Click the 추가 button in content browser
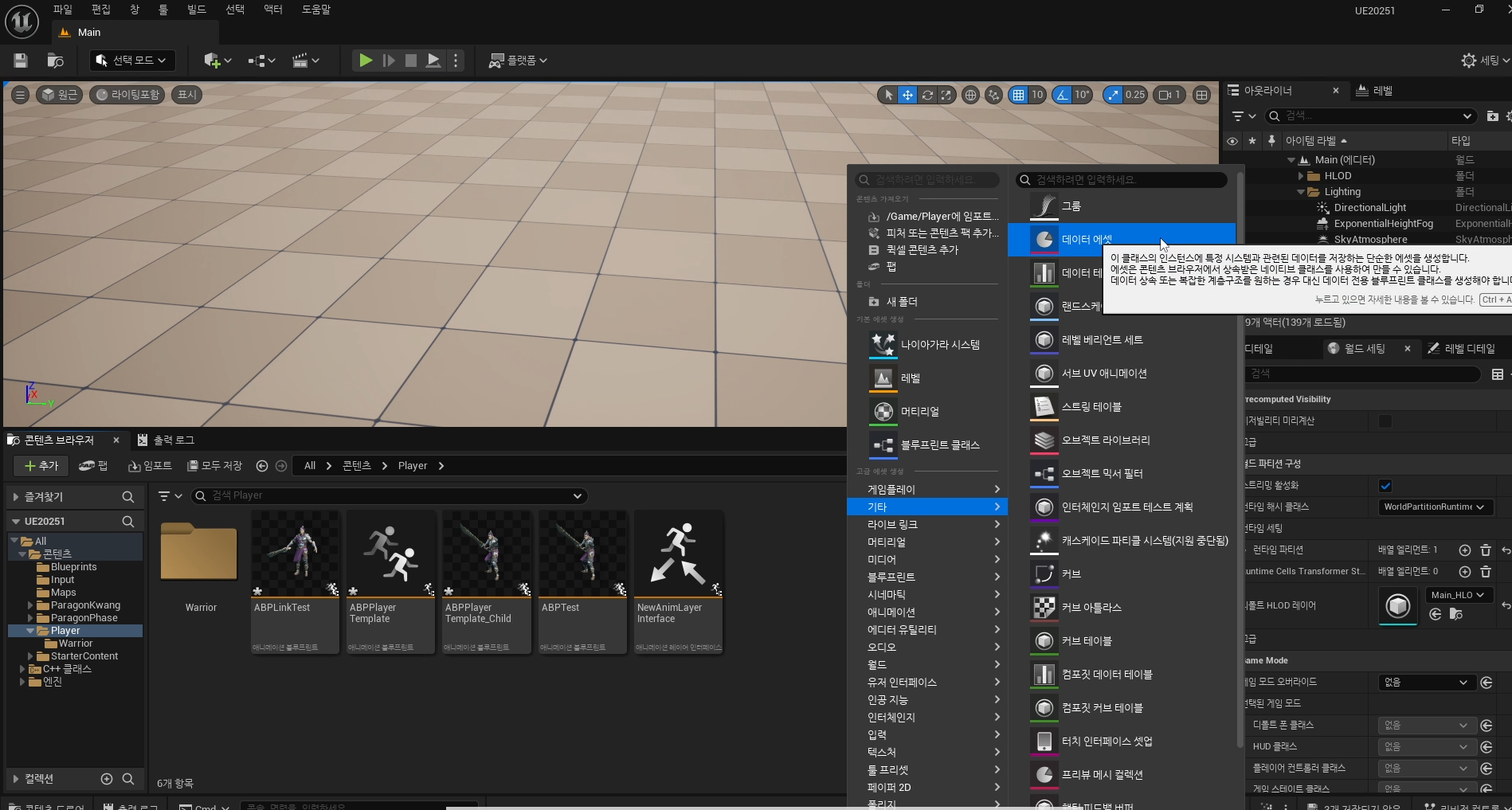Viewport: 1512px width, 810px height. point(41,466)
